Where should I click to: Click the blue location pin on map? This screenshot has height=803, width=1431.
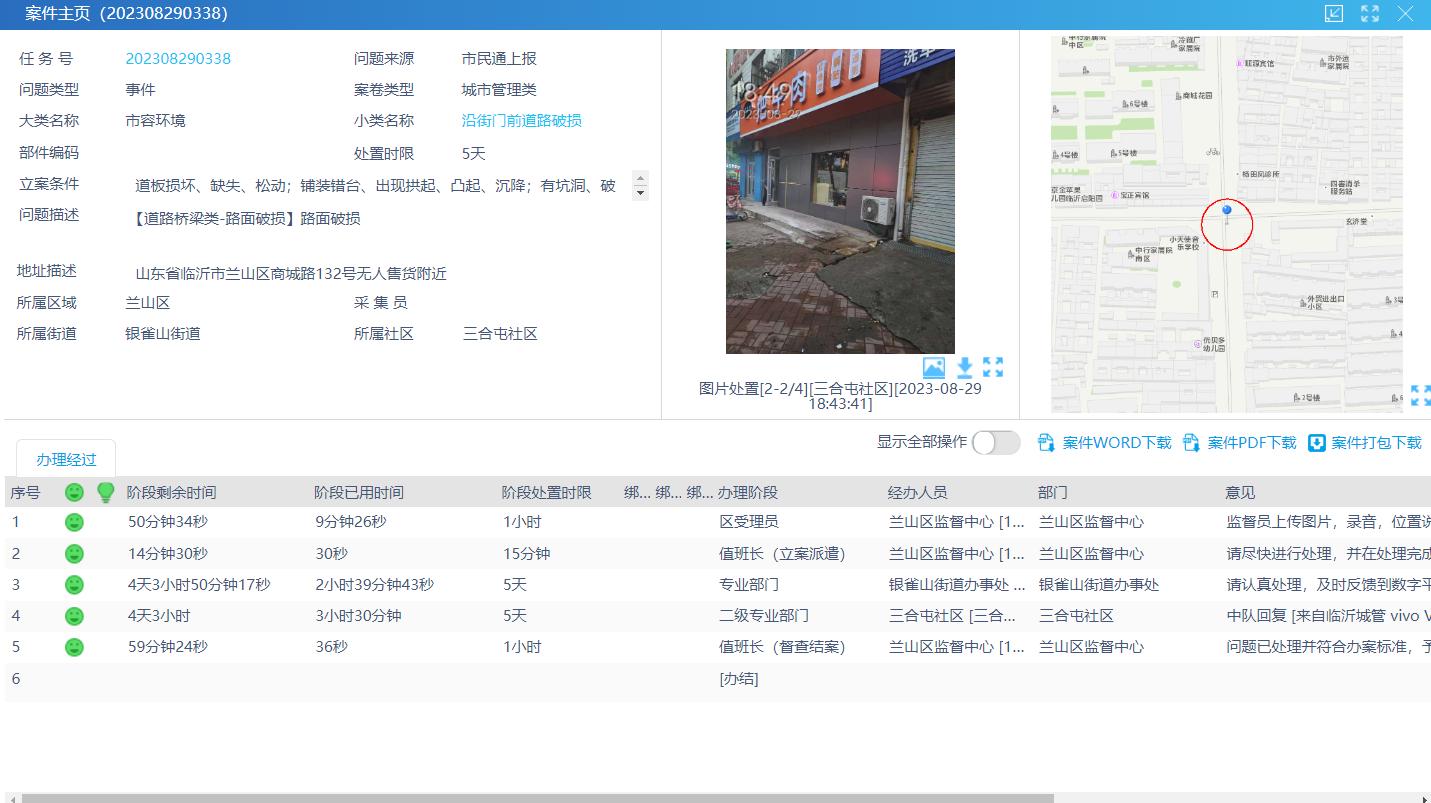pos(1227,211)
